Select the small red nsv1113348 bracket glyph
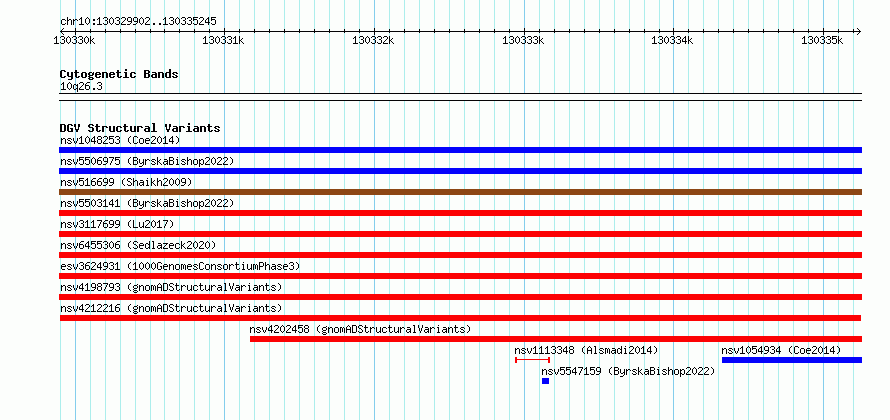The width and height of the screenshot is (890, 420). coord(532,360)
